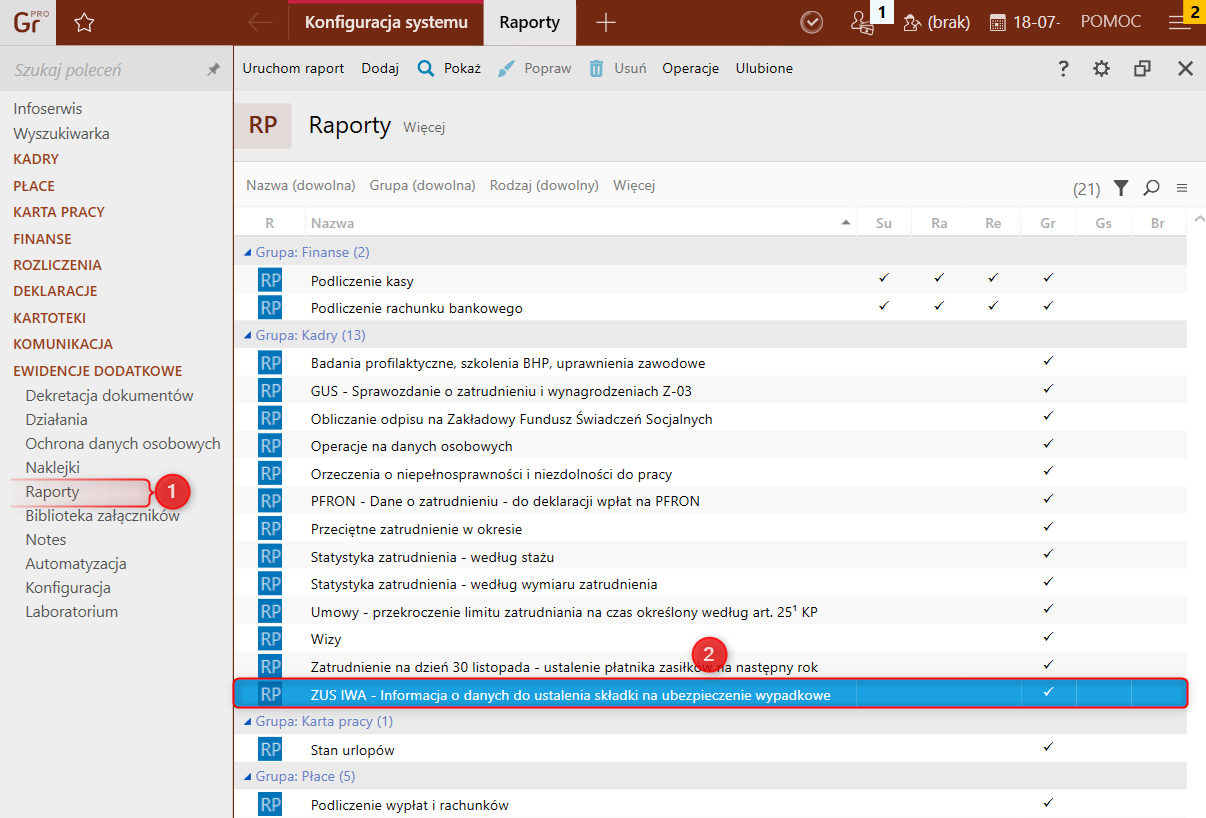
Task: Open help question mark icon
Action: [1063, 68]
